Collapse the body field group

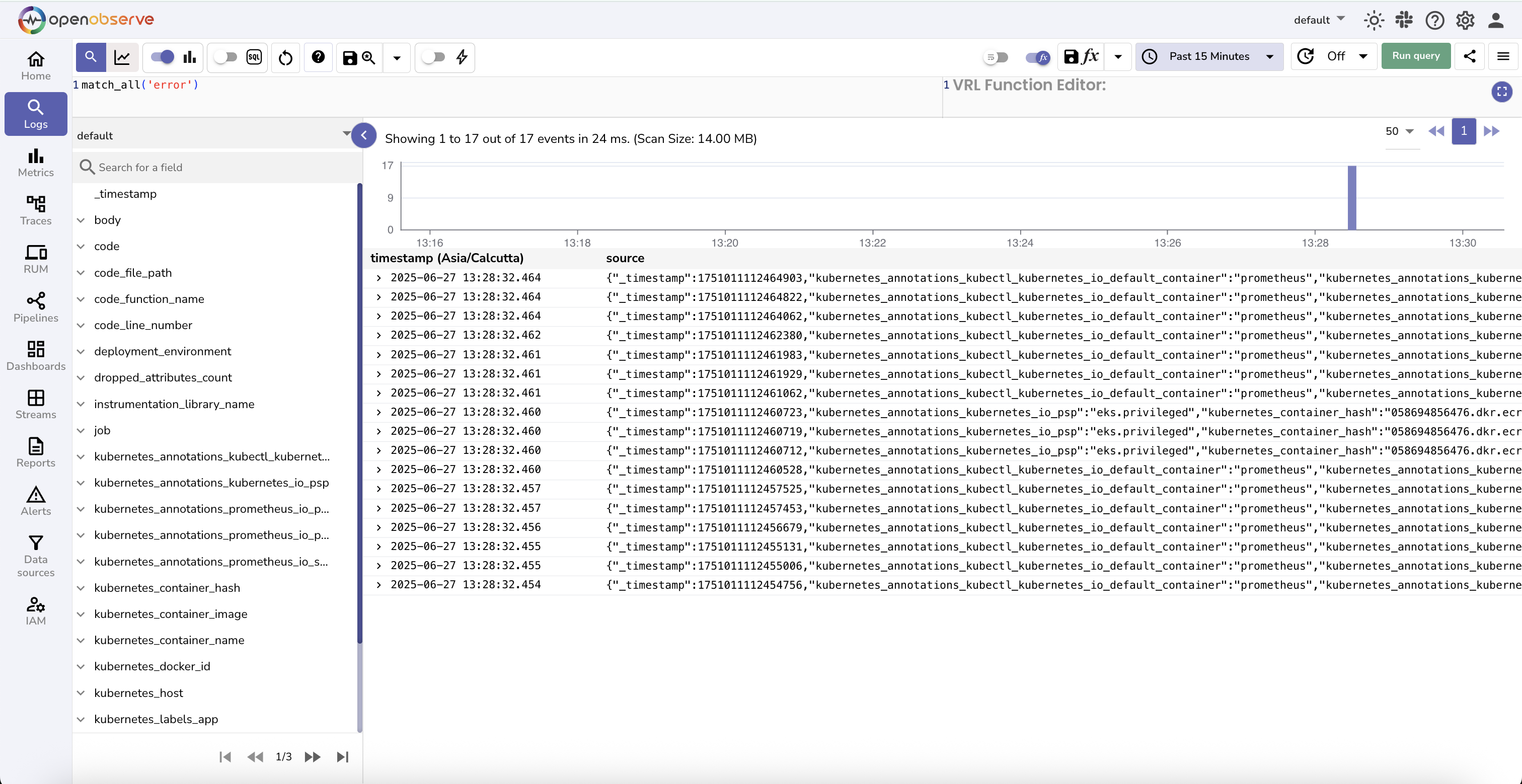coord(82,220)
